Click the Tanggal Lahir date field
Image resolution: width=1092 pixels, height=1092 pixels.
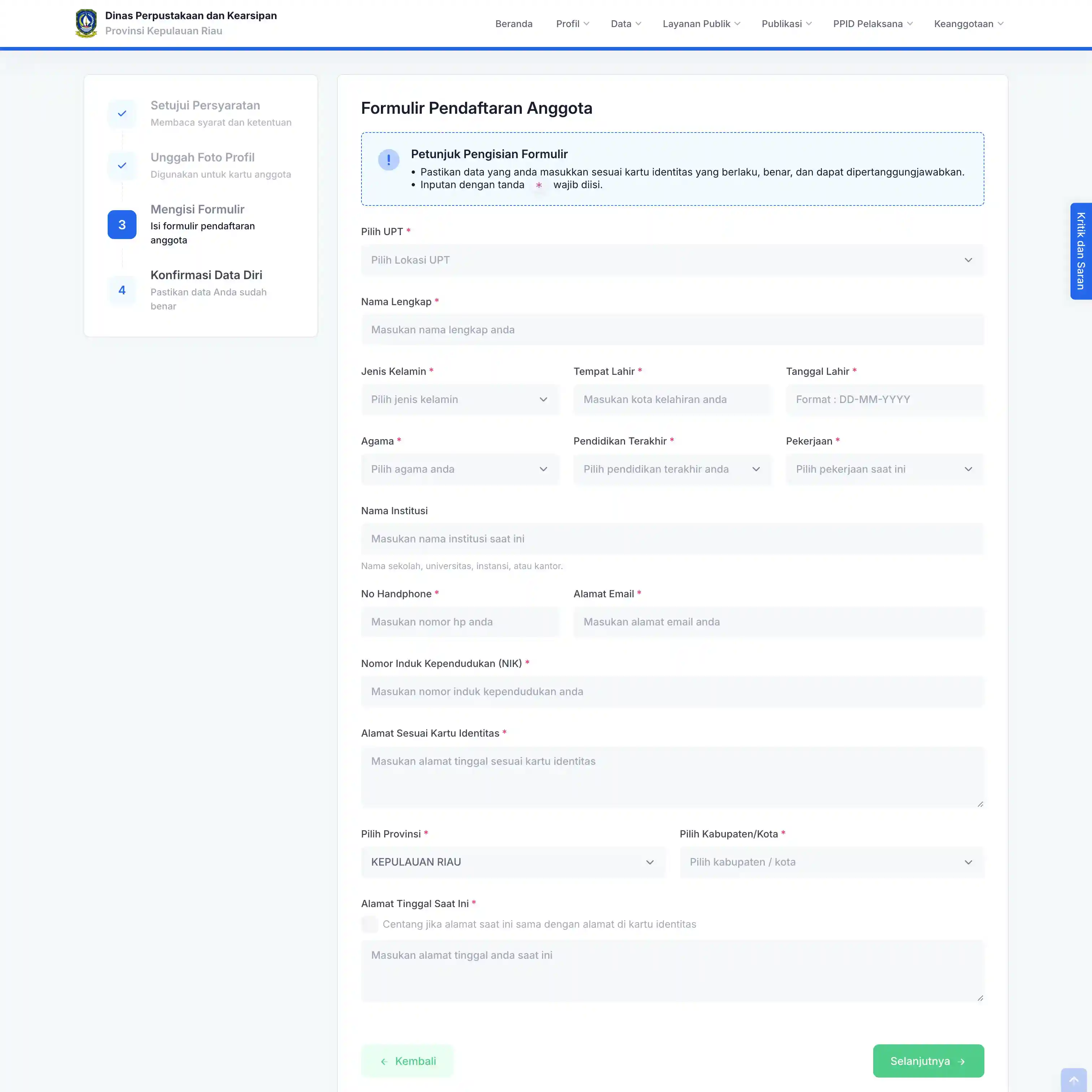click(x=885, y=400)
